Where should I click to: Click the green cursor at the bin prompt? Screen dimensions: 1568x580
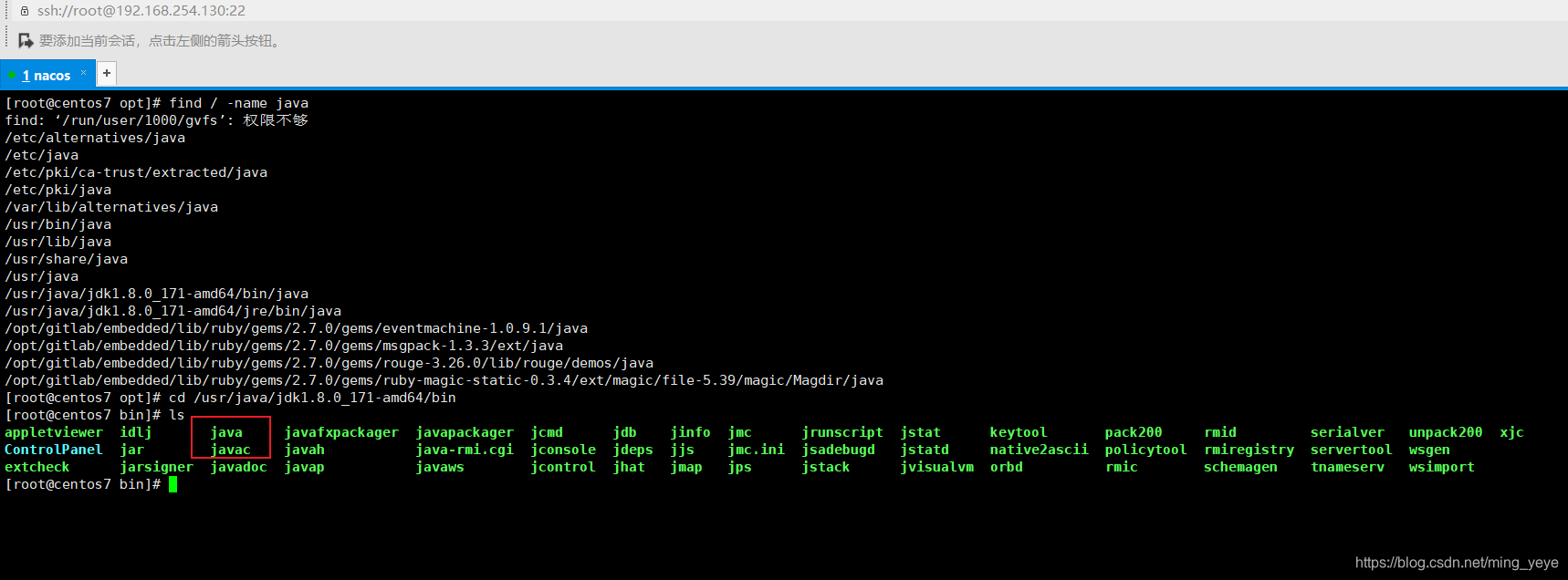(173, 484)
